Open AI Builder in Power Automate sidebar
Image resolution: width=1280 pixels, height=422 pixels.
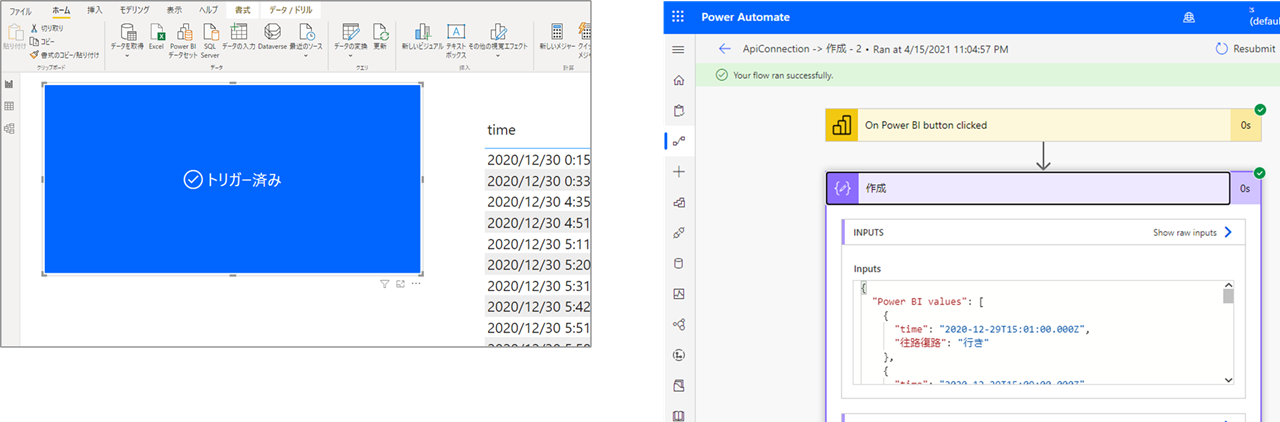click(x=679, y=324)
